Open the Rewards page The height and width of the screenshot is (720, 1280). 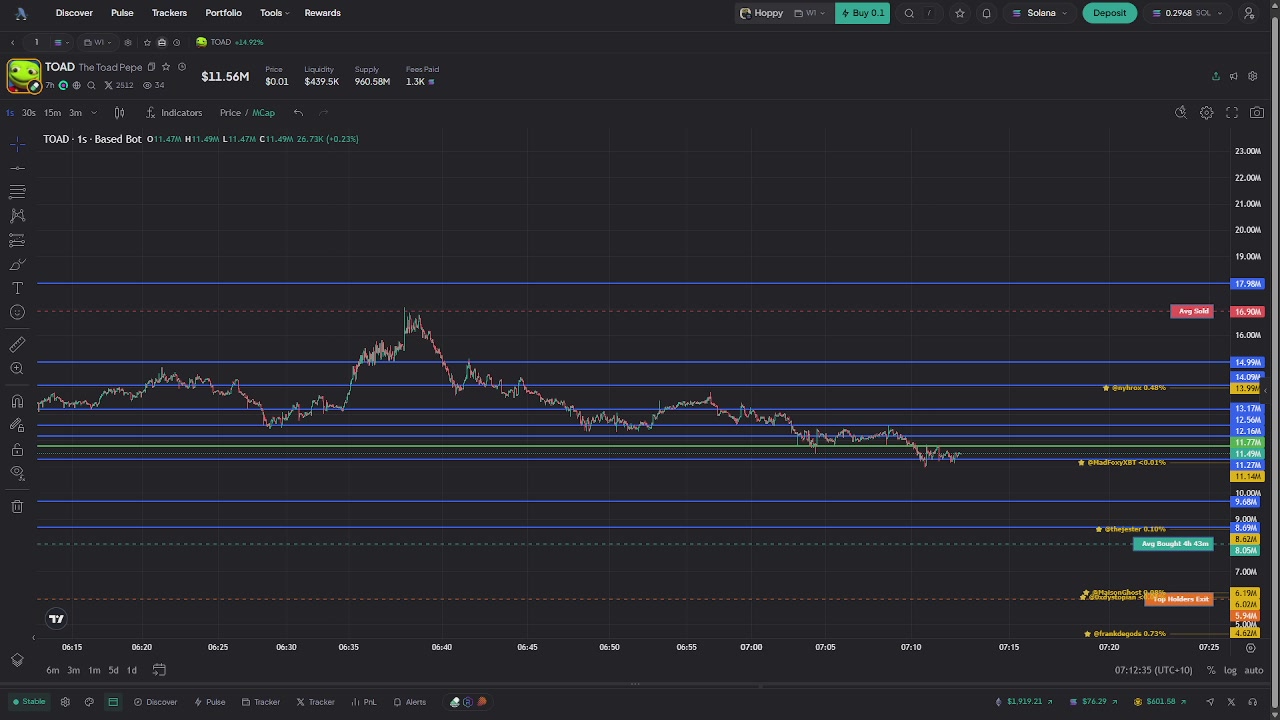(322, 13)
